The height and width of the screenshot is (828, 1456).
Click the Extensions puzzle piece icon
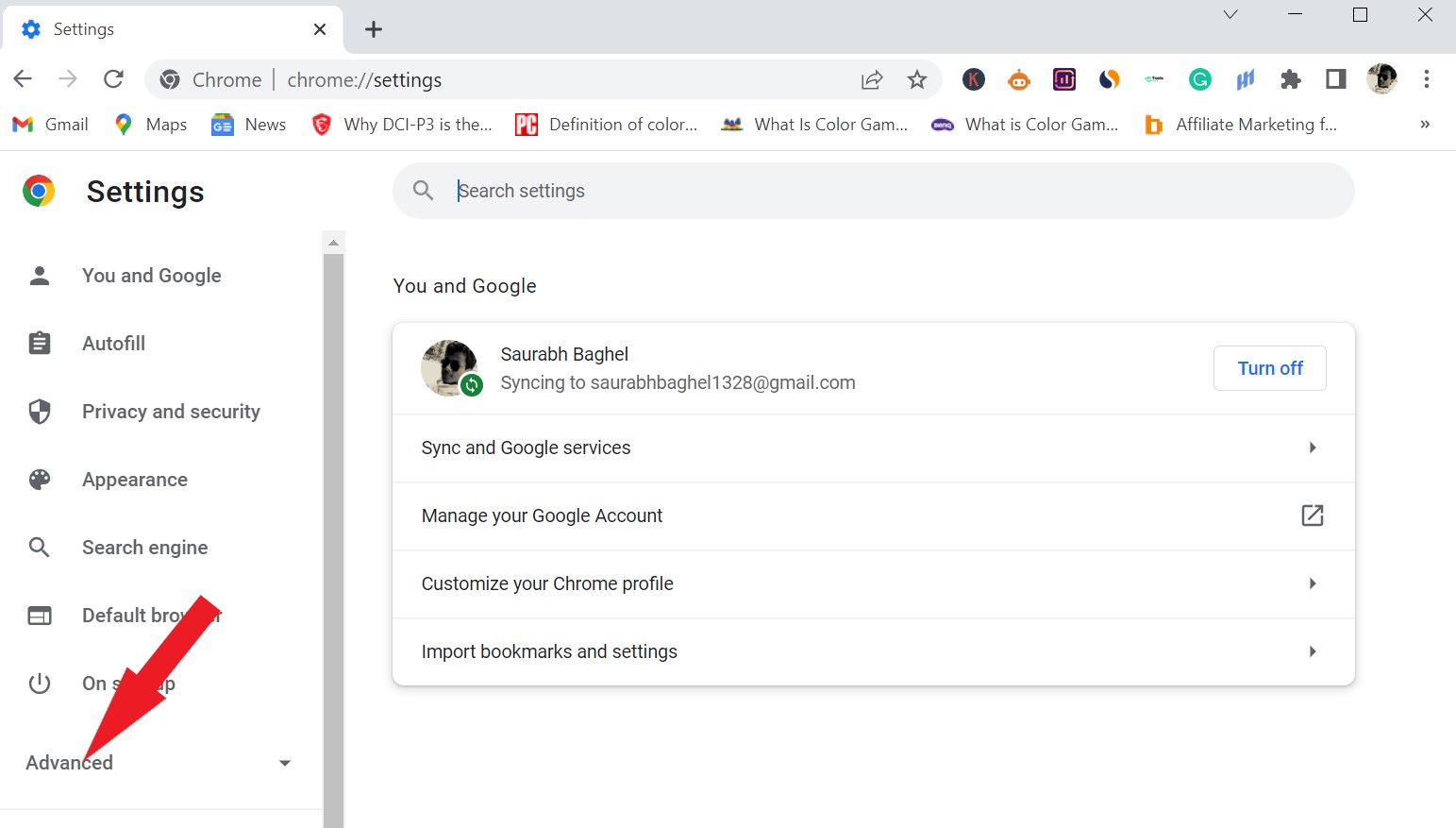pyautogui.click(x=1290, y=79)
